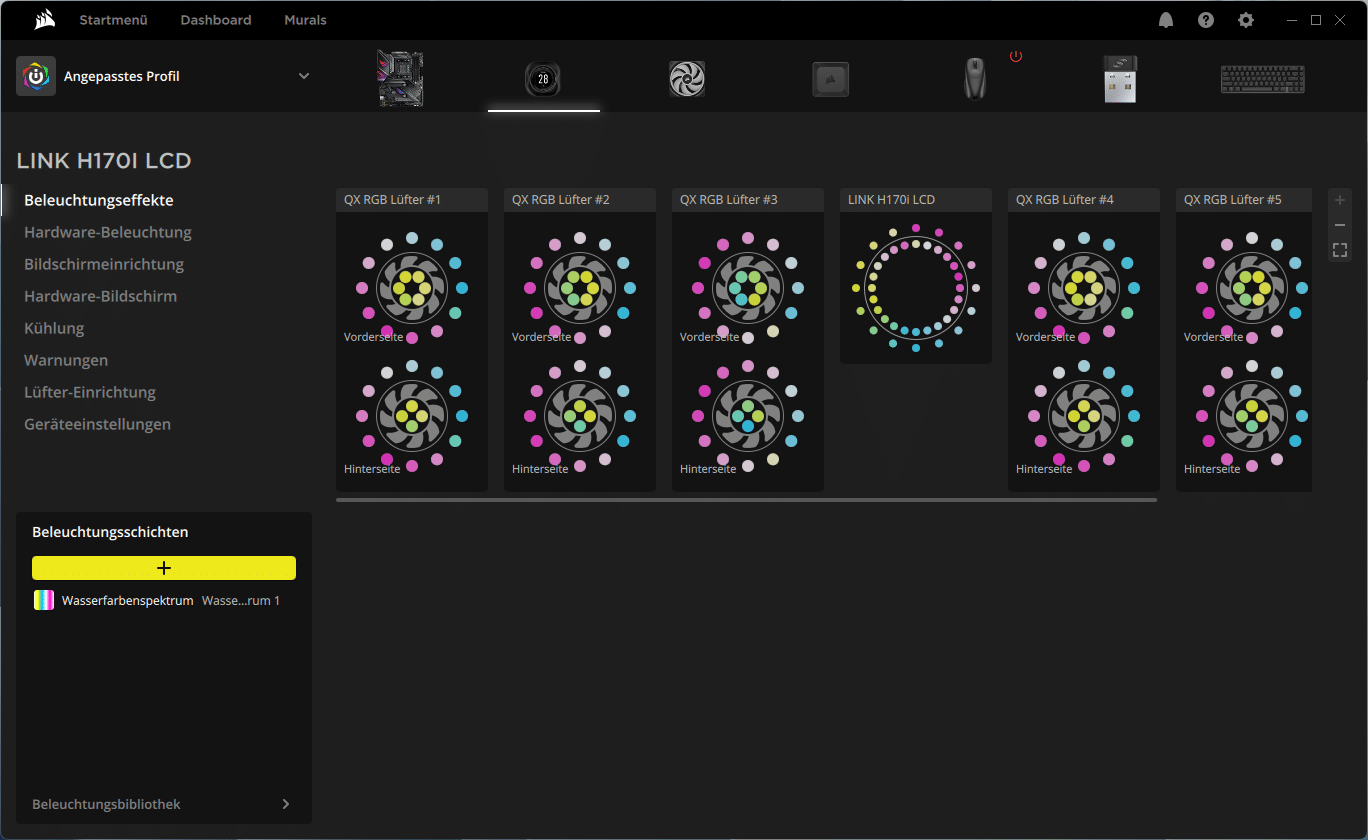Open the USB wireless receiver device
1368x840 pixels.
[x=1119, y=79]
